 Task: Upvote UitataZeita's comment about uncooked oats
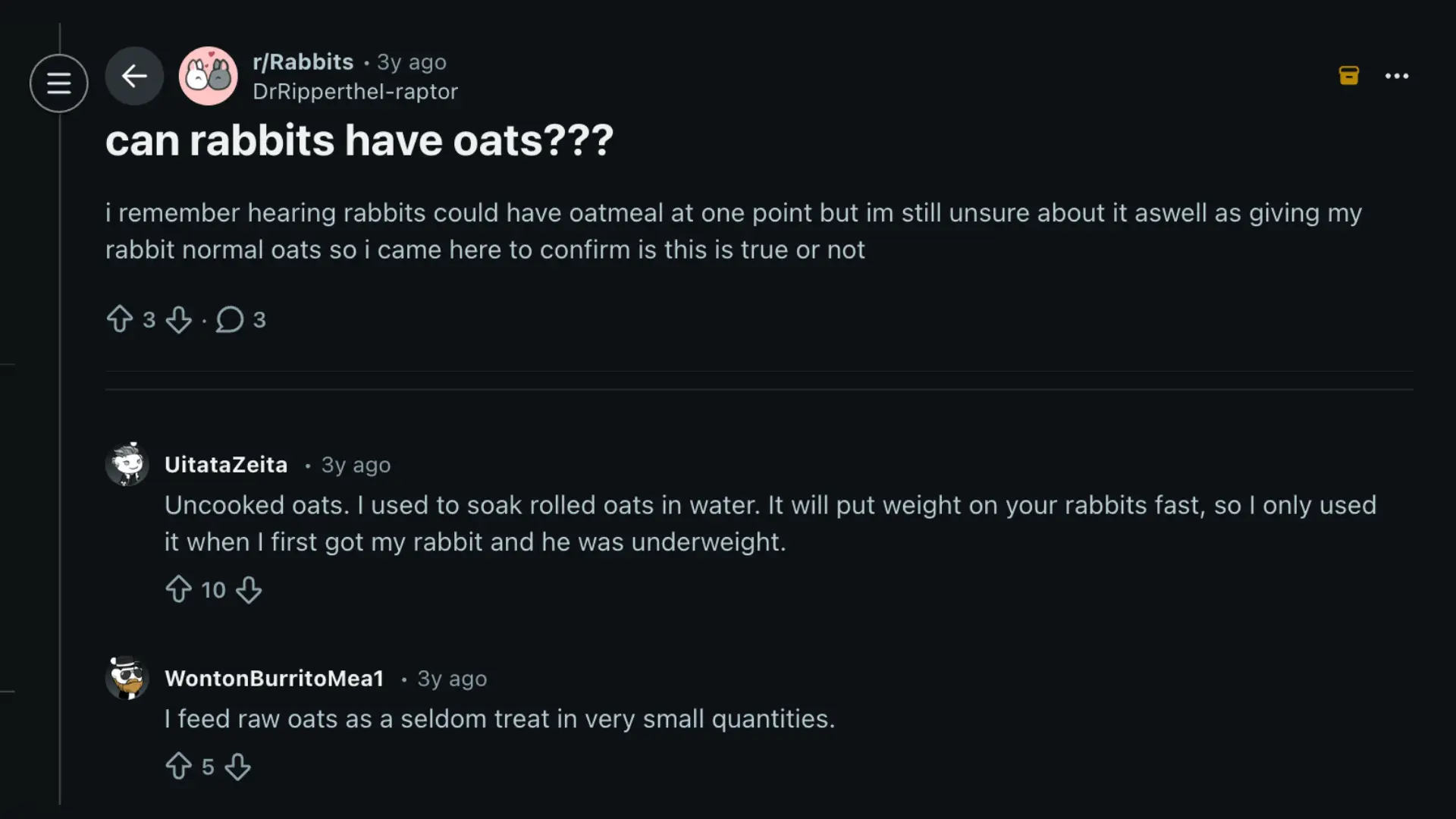[178, 589]
